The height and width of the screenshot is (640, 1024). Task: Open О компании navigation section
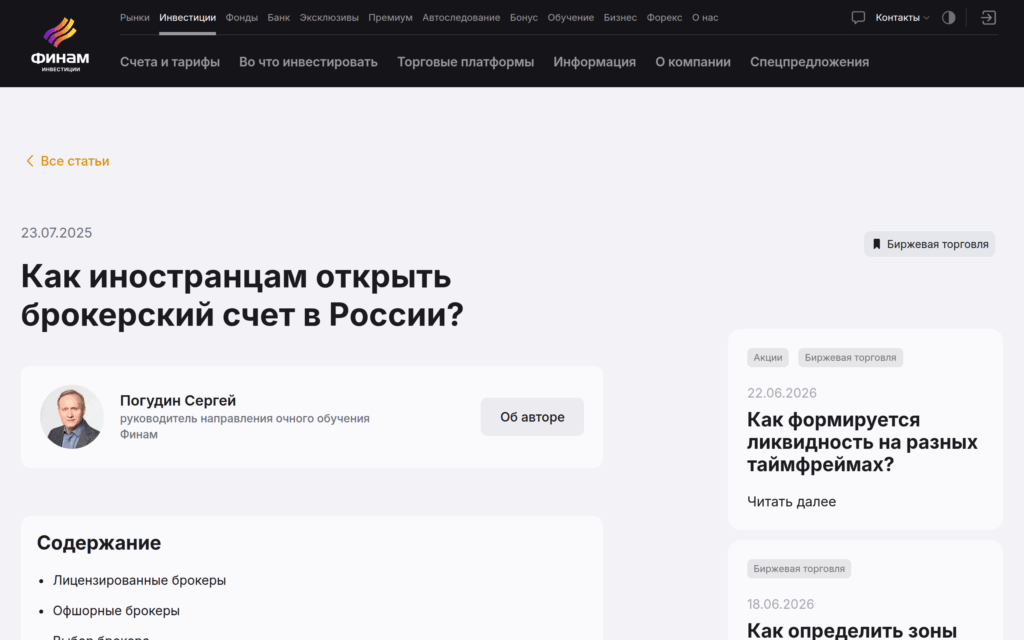(x=693, y=62)
